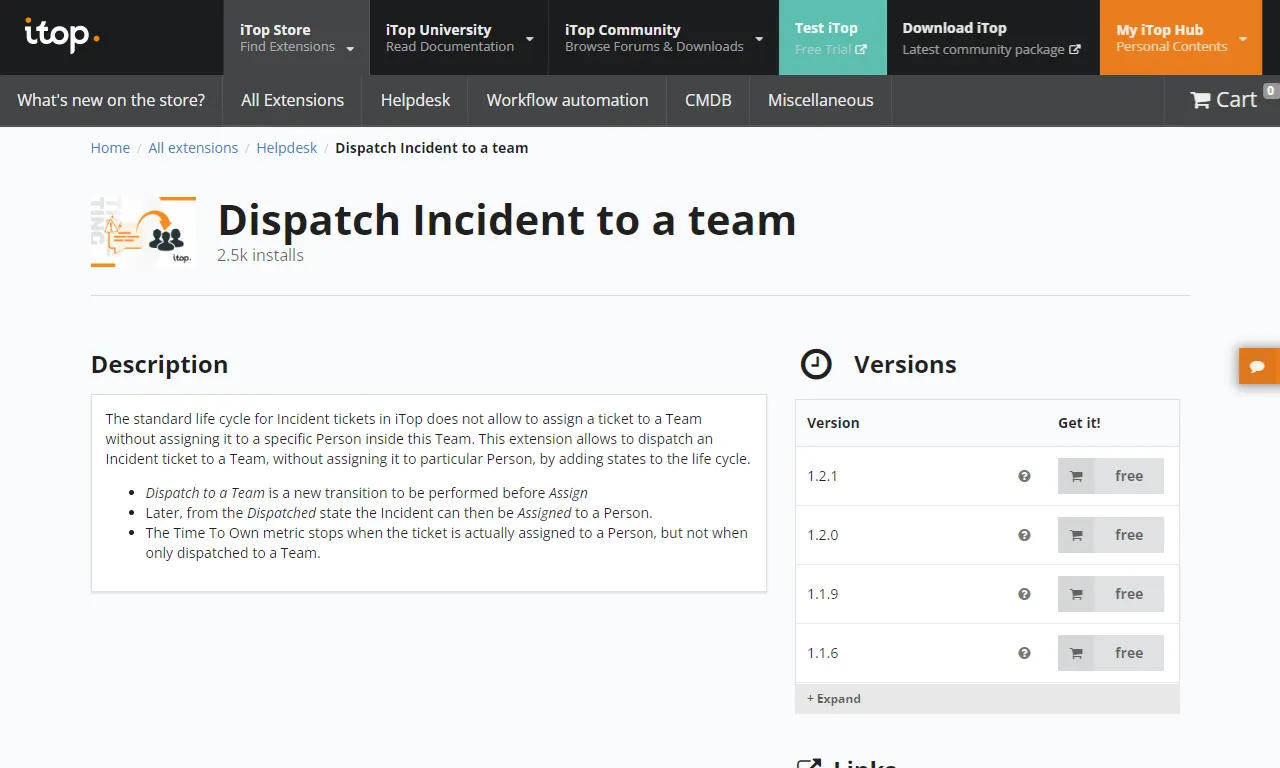
Task: Click external link icon beside Free Trial
Action: (x=861, y=49)
